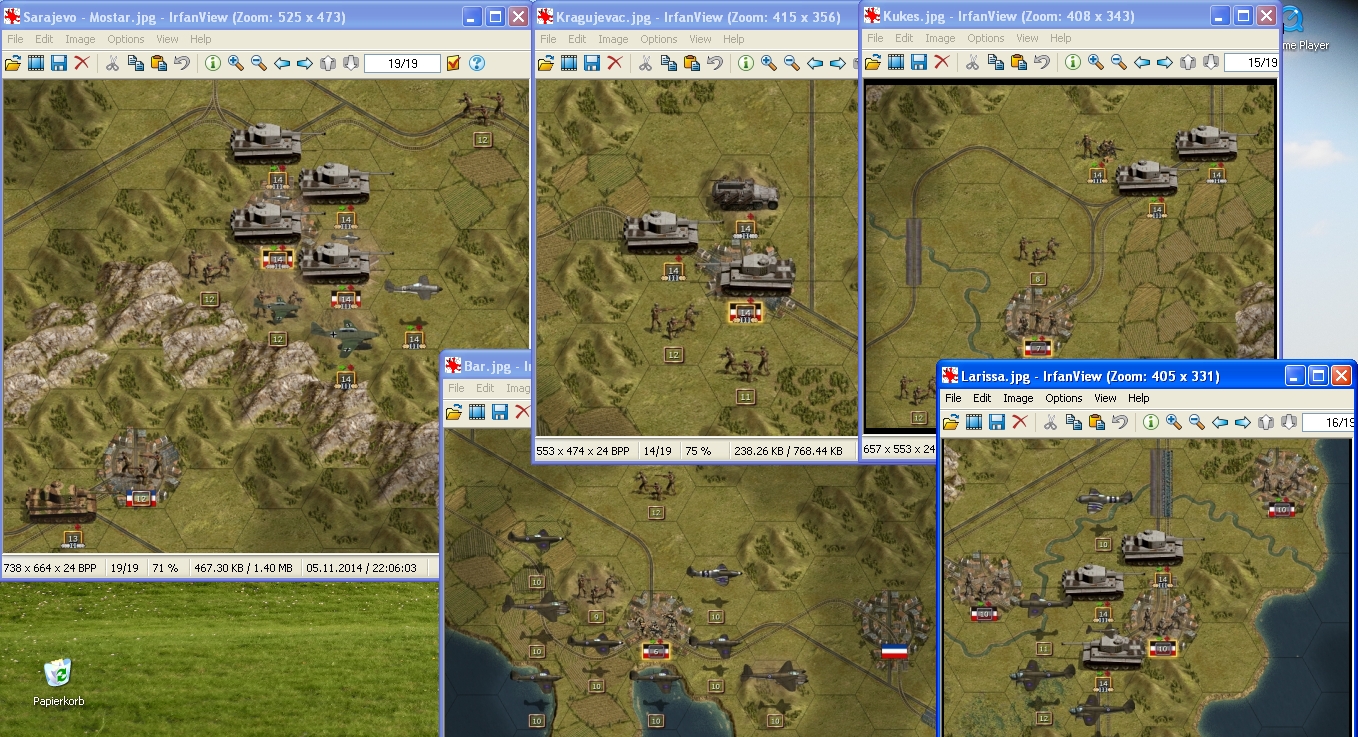Copy icon in Larissa window

pyautogui.click(x=1073, y=422)
